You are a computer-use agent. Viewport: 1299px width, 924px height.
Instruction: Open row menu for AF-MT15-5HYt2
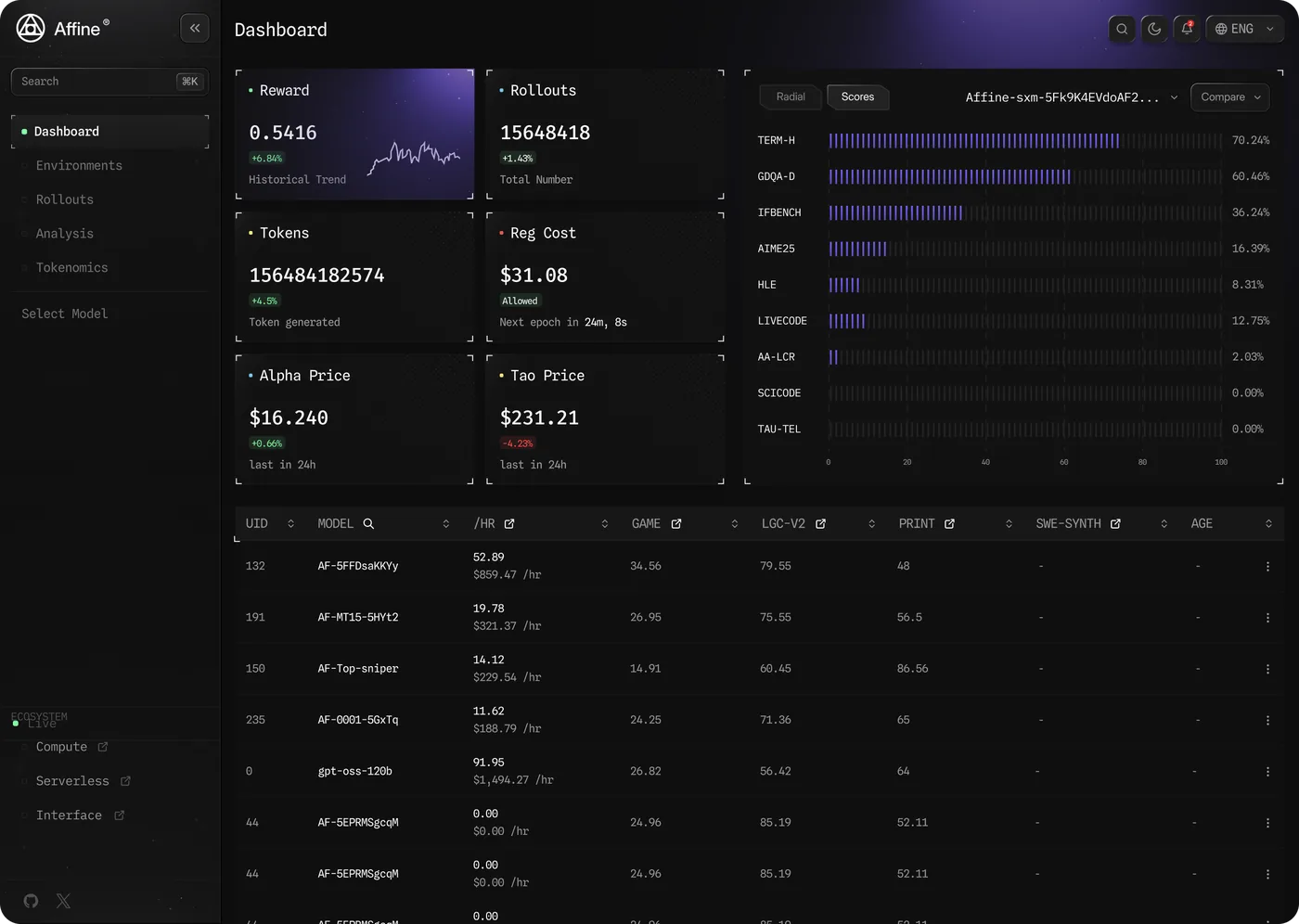(1267, 618)
